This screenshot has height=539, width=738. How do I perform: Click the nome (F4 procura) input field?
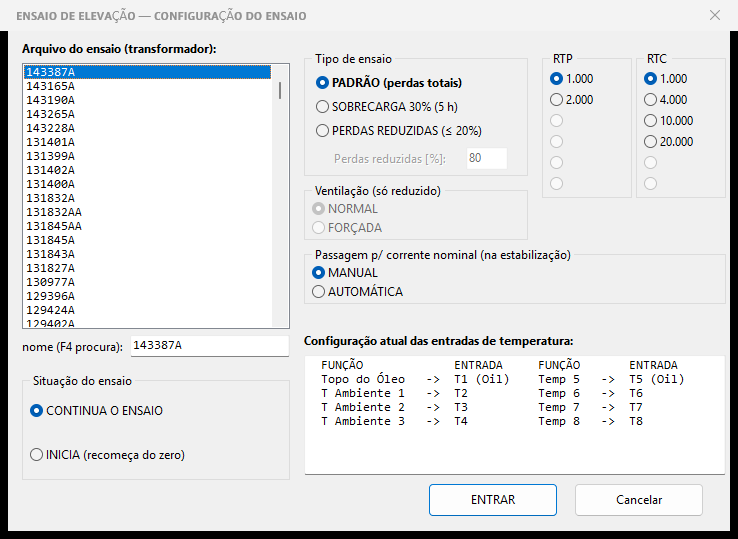pyautogui.click(x=209, y=346)
